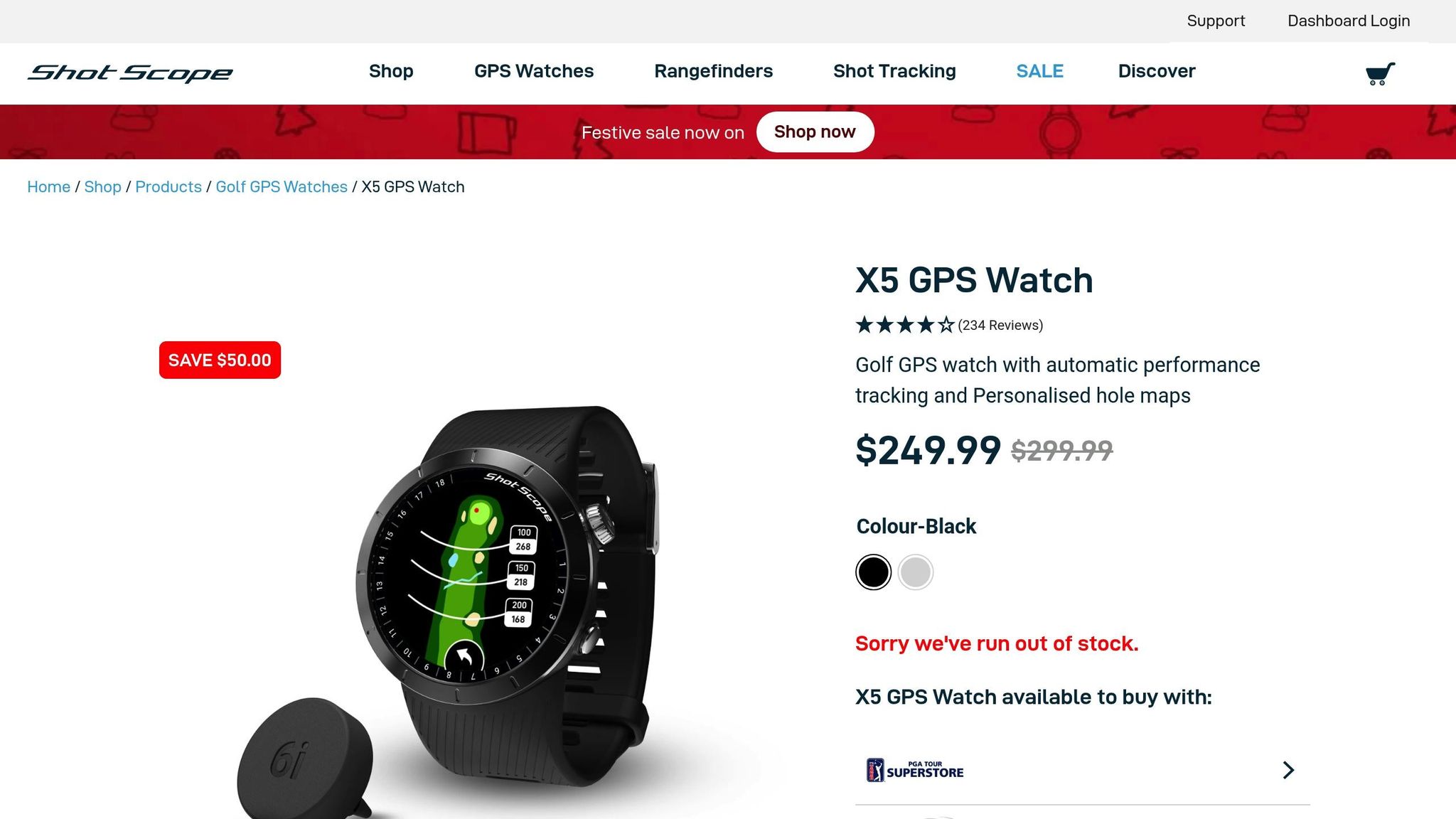This screenshot has height=819, width=1456.
Task: Click the SAVE $50.00 badge
Action: coord(220,360)
